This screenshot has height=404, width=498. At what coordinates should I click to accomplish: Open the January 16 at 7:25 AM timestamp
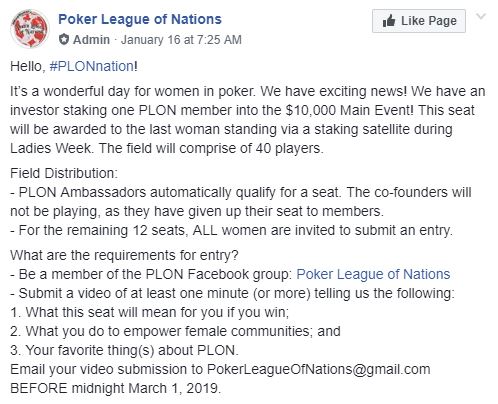tap(181, 40)
